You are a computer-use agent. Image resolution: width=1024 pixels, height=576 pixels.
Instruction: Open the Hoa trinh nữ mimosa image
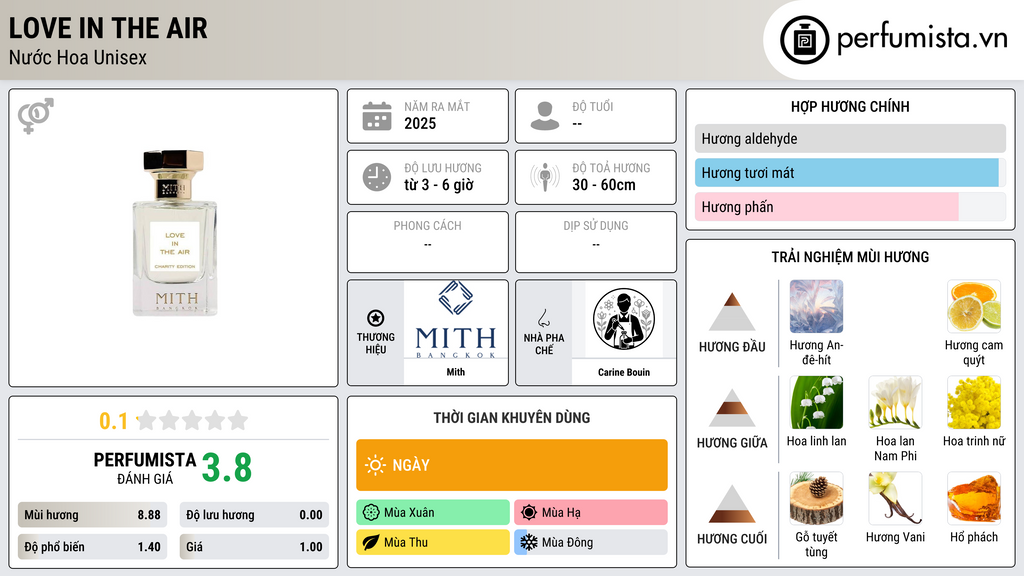[x=974, y=403]
